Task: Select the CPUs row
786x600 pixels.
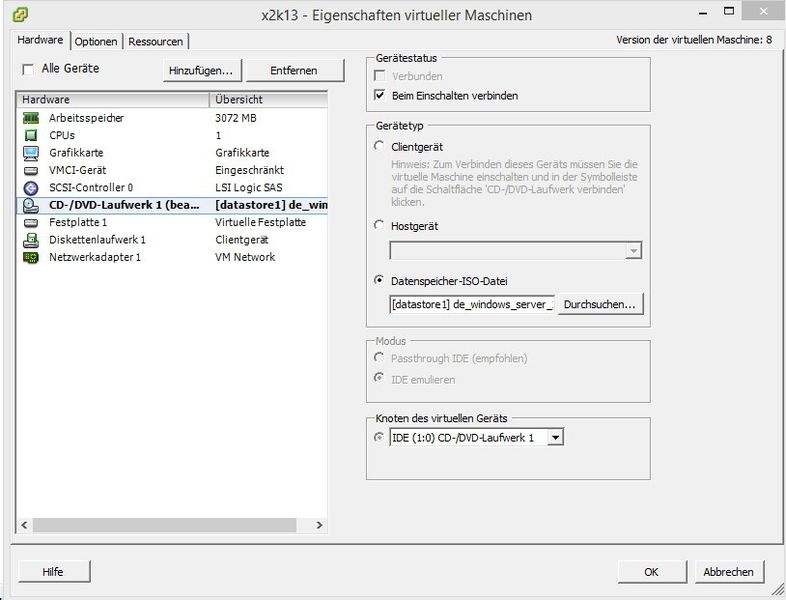Action: point(172,135)
